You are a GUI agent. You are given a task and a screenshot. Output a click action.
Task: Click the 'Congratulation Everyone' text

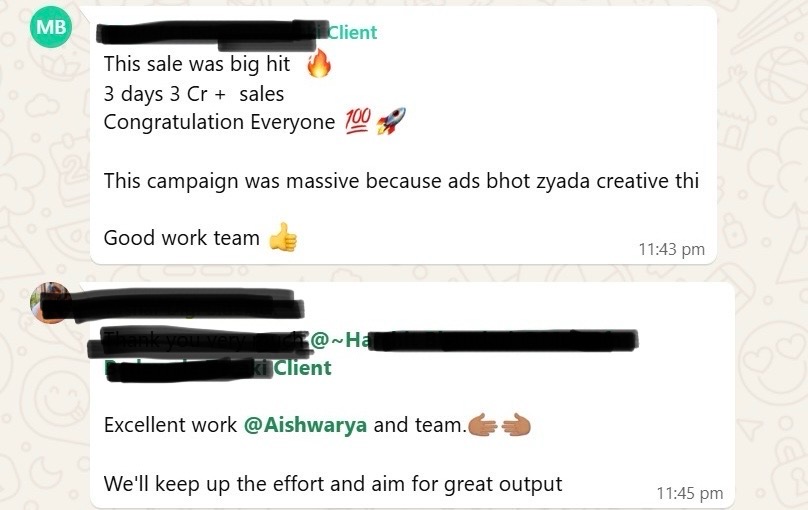220,123
